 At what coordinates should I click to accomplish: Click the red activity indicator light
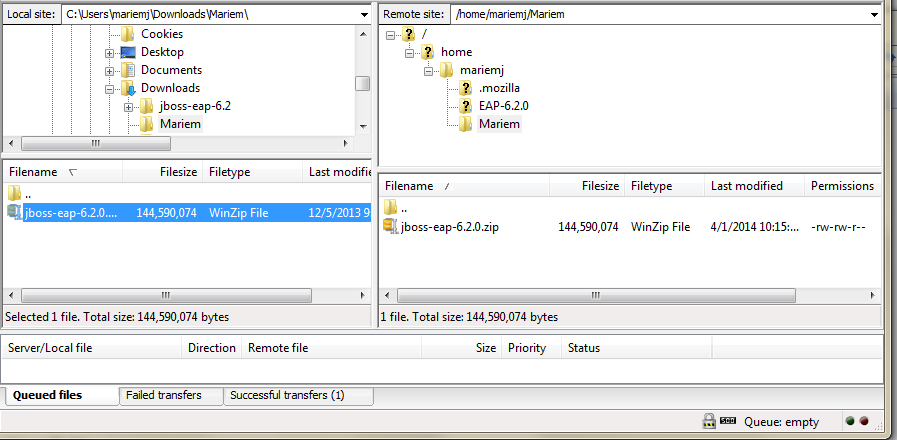[864, 421]
